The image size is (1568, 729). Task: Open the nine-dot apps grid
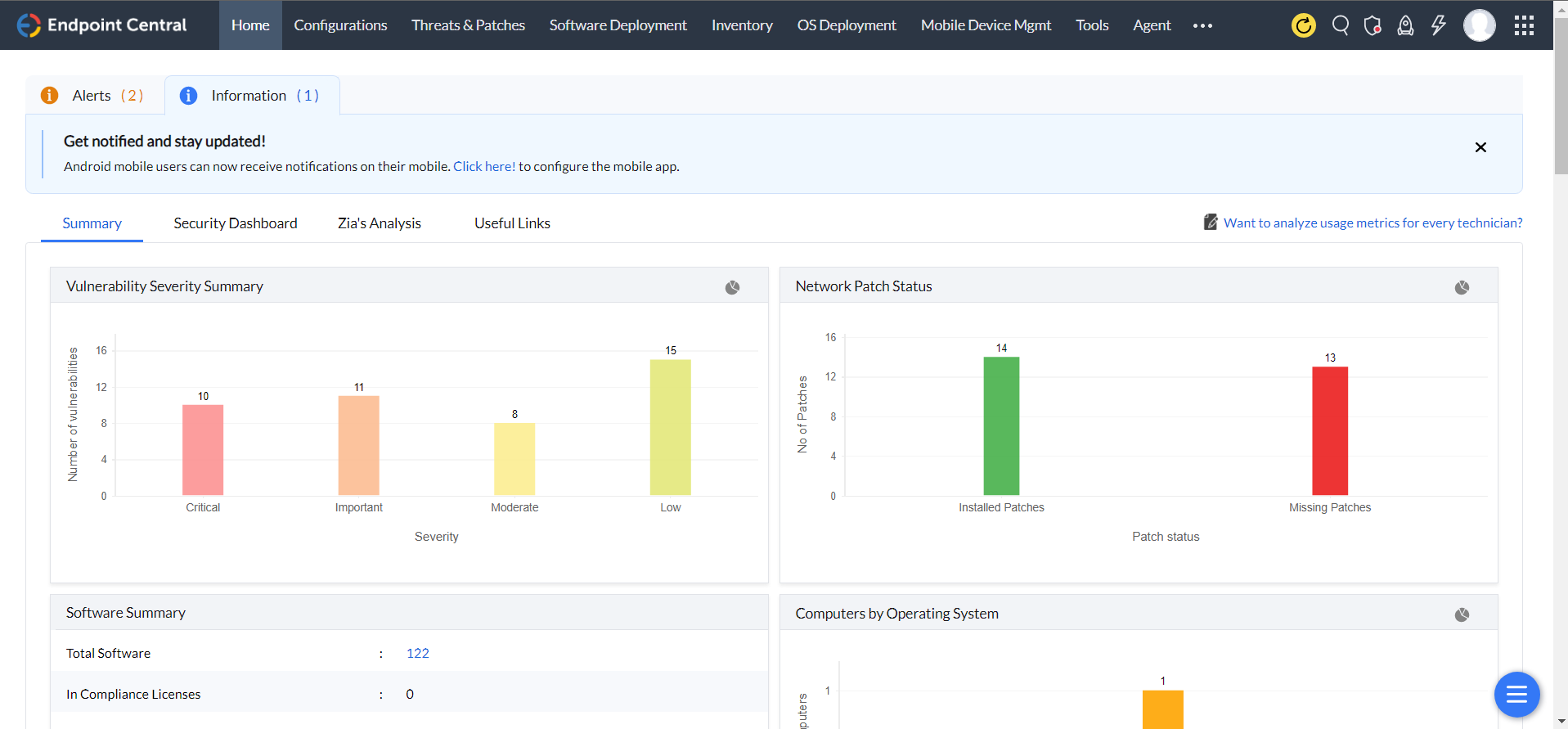[x=1523, y=25]
